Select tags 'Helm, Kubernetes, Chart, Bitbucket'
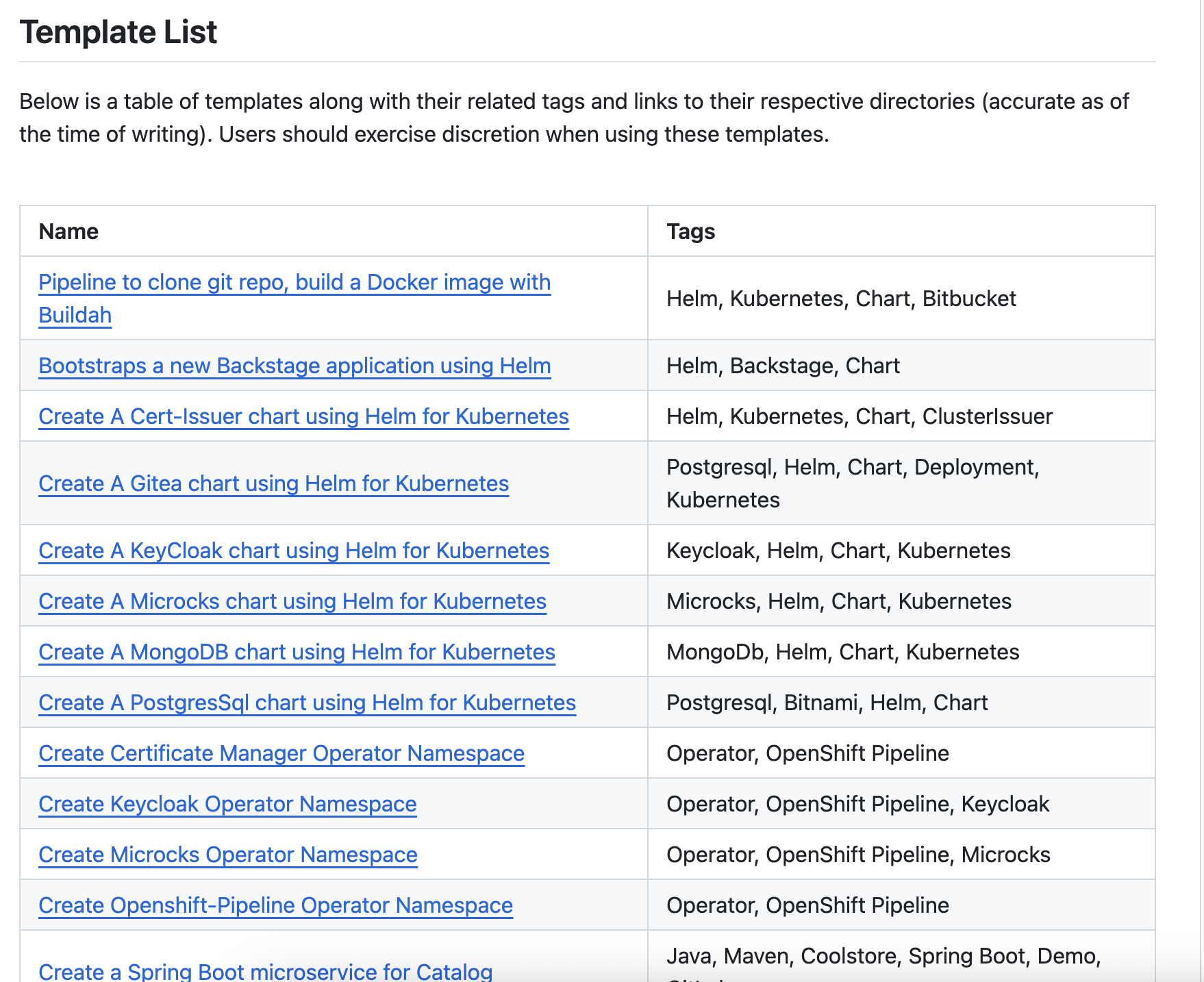This screenshot has width=1204, height=982. point(841,299)
